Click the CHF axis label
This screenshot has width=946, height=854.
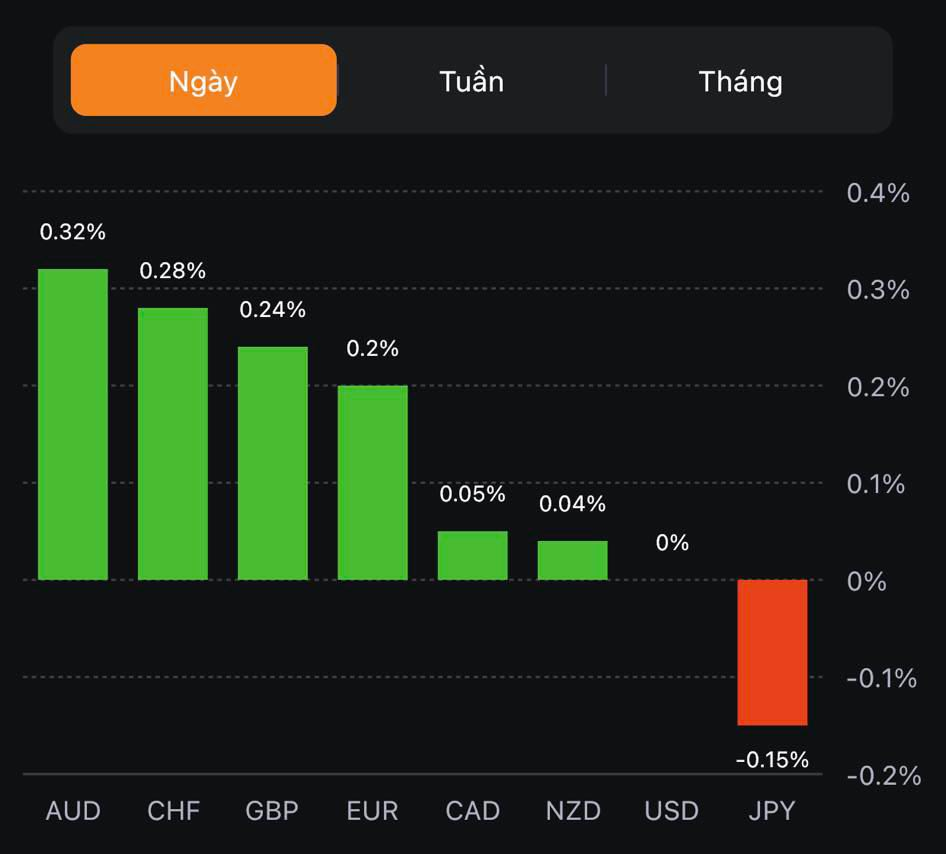click(x=173, y=810)
